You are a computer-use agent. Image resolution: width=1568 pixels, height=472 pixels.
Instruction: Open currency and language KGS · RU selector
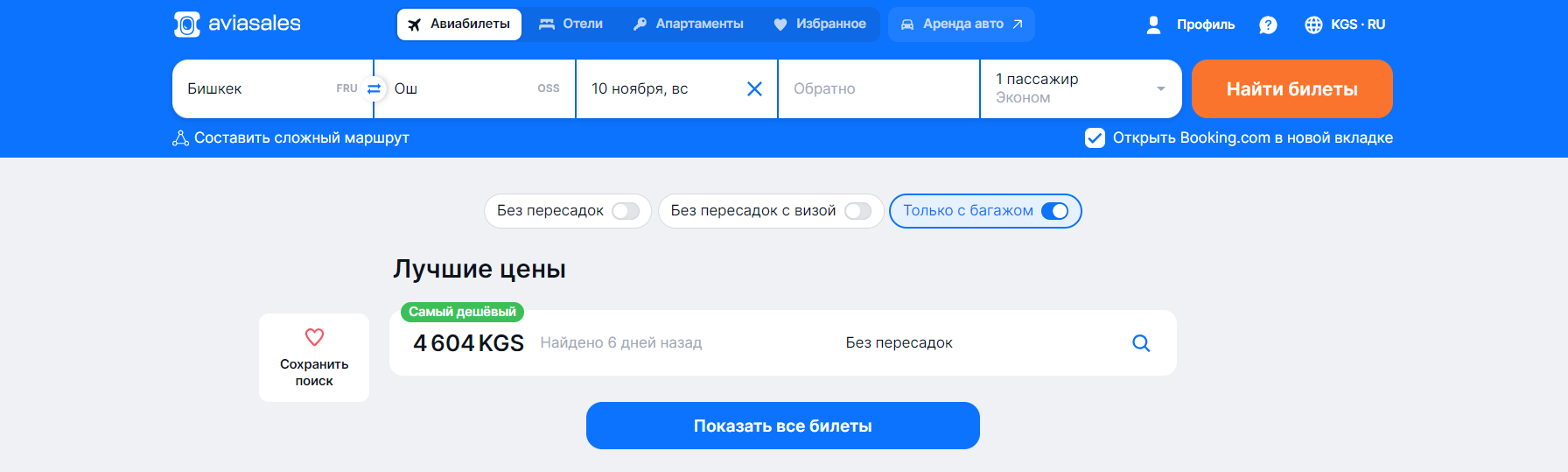pos(1345,25)
